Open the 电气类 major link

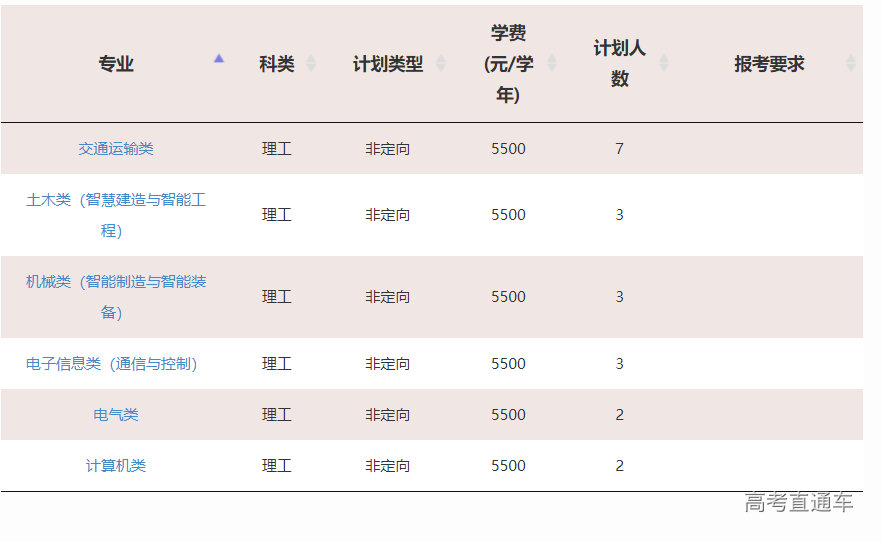click(x=116, y=415)
